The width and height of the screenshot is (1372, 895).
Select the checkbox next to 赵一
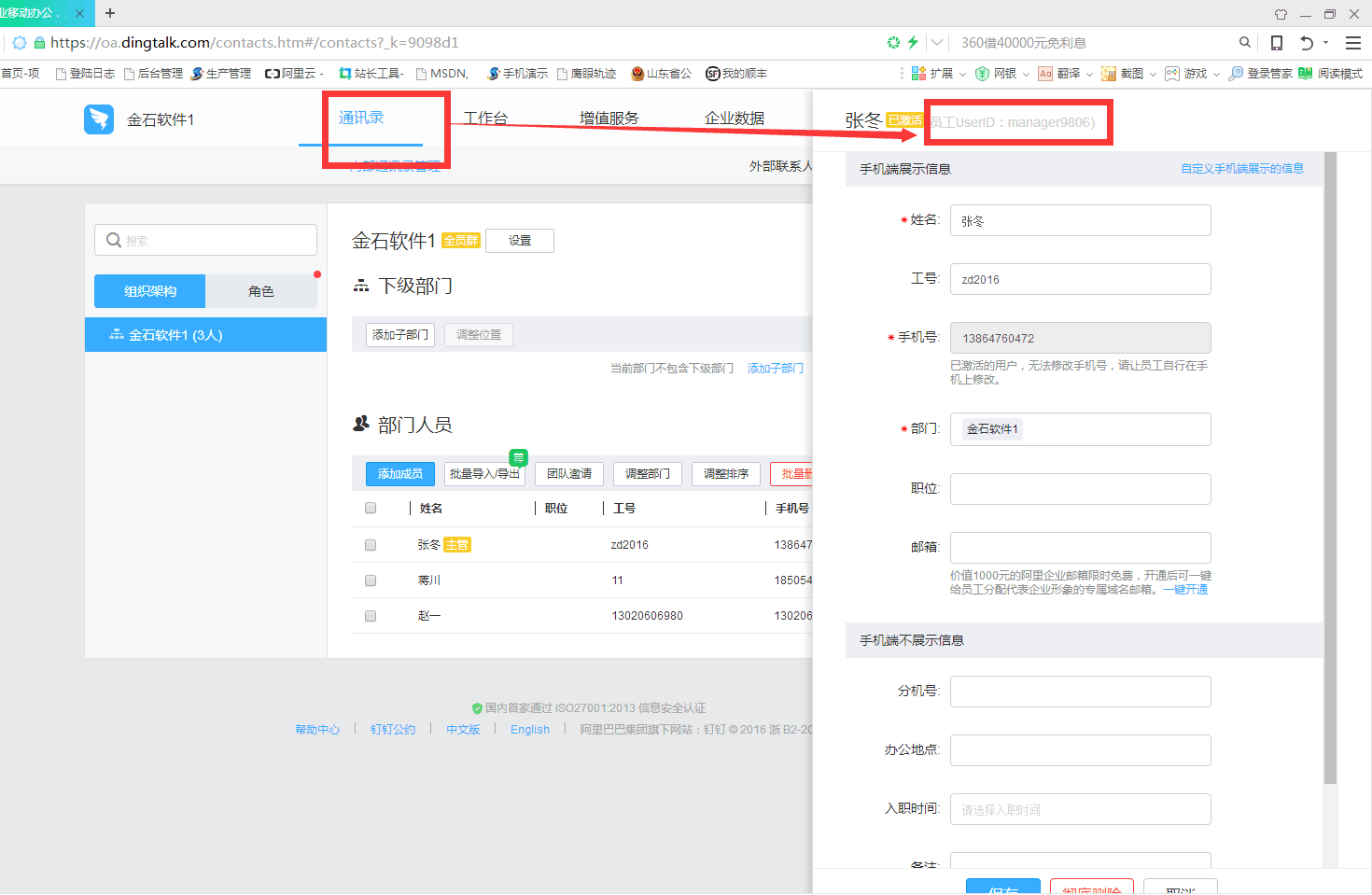(371, 616)
